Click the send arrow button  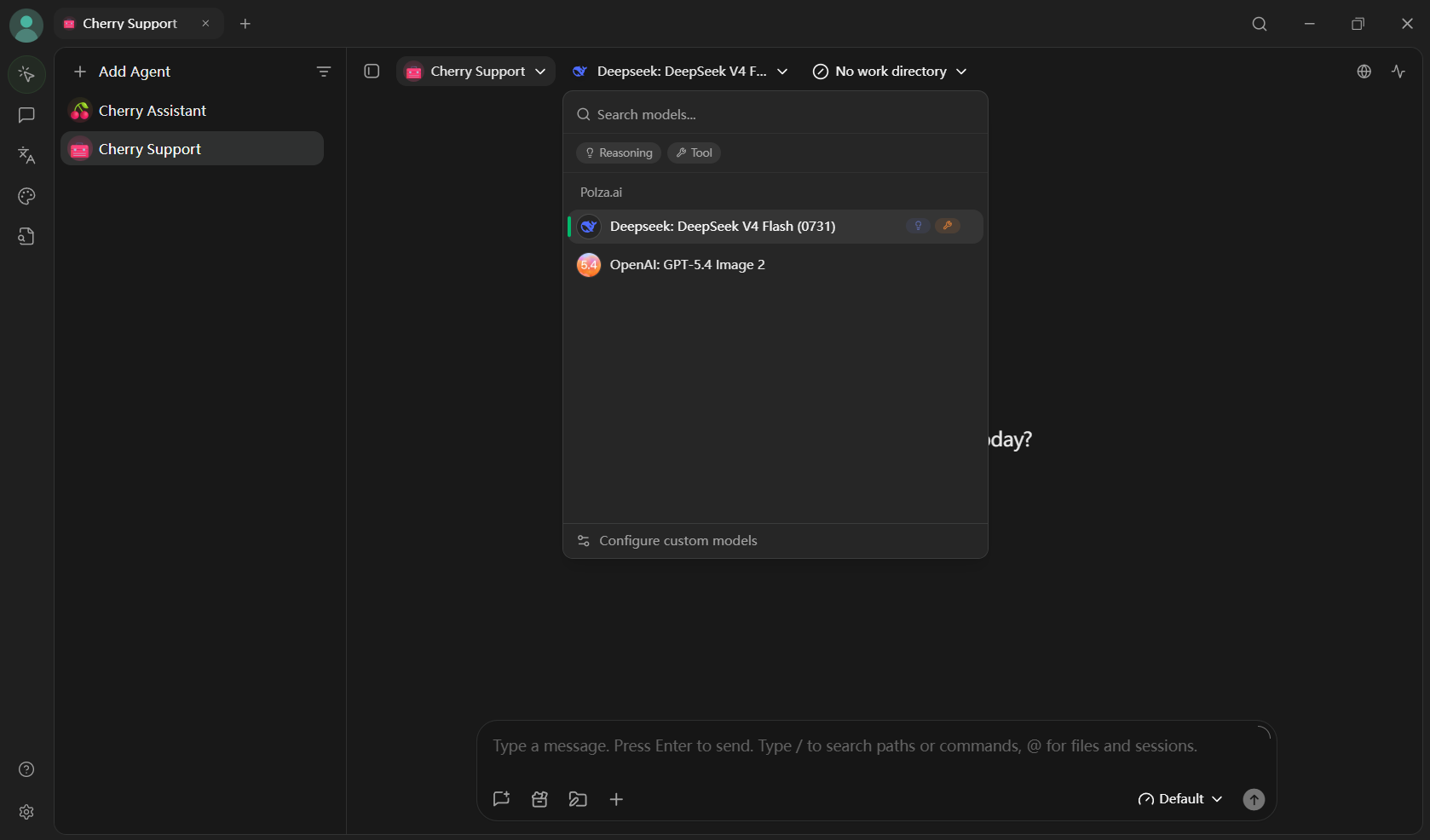[1254, 799]
